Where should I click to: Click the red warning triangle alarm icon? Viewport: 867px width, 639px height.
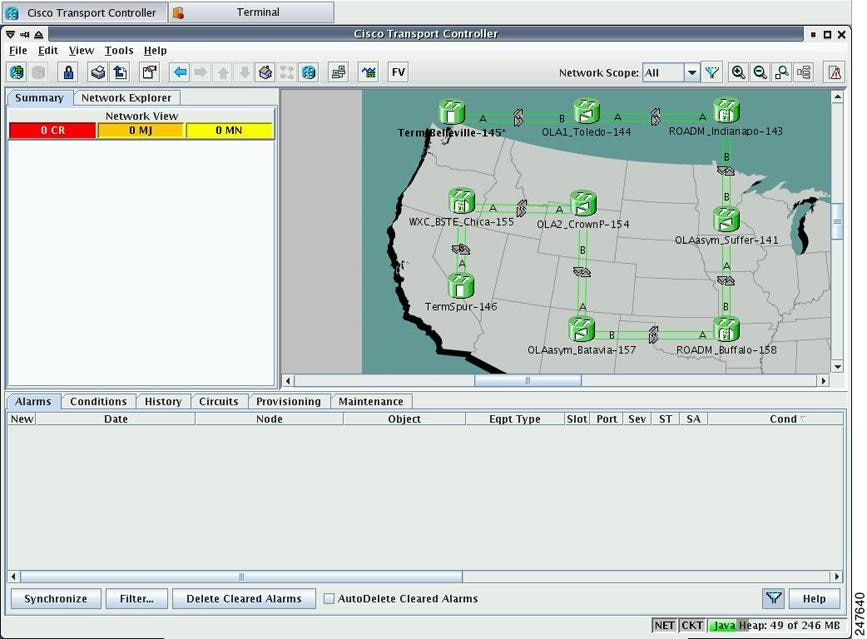pos(834,72)
